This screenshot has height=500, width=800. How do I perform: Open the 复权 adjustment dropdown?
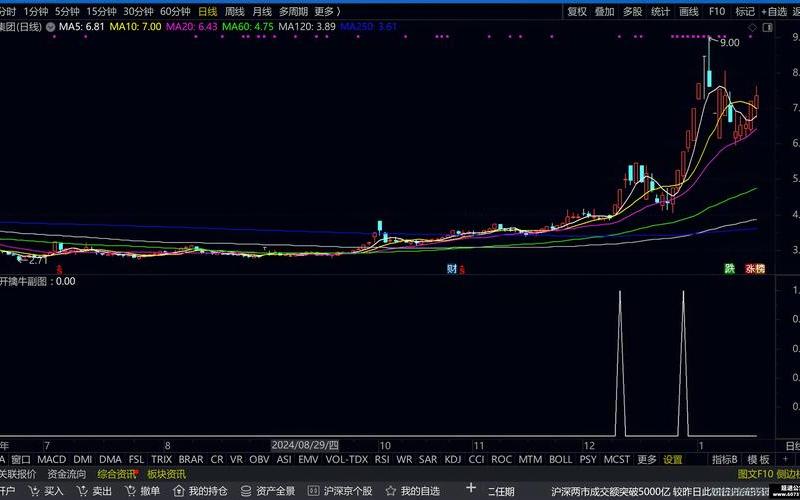pos(577,12)
